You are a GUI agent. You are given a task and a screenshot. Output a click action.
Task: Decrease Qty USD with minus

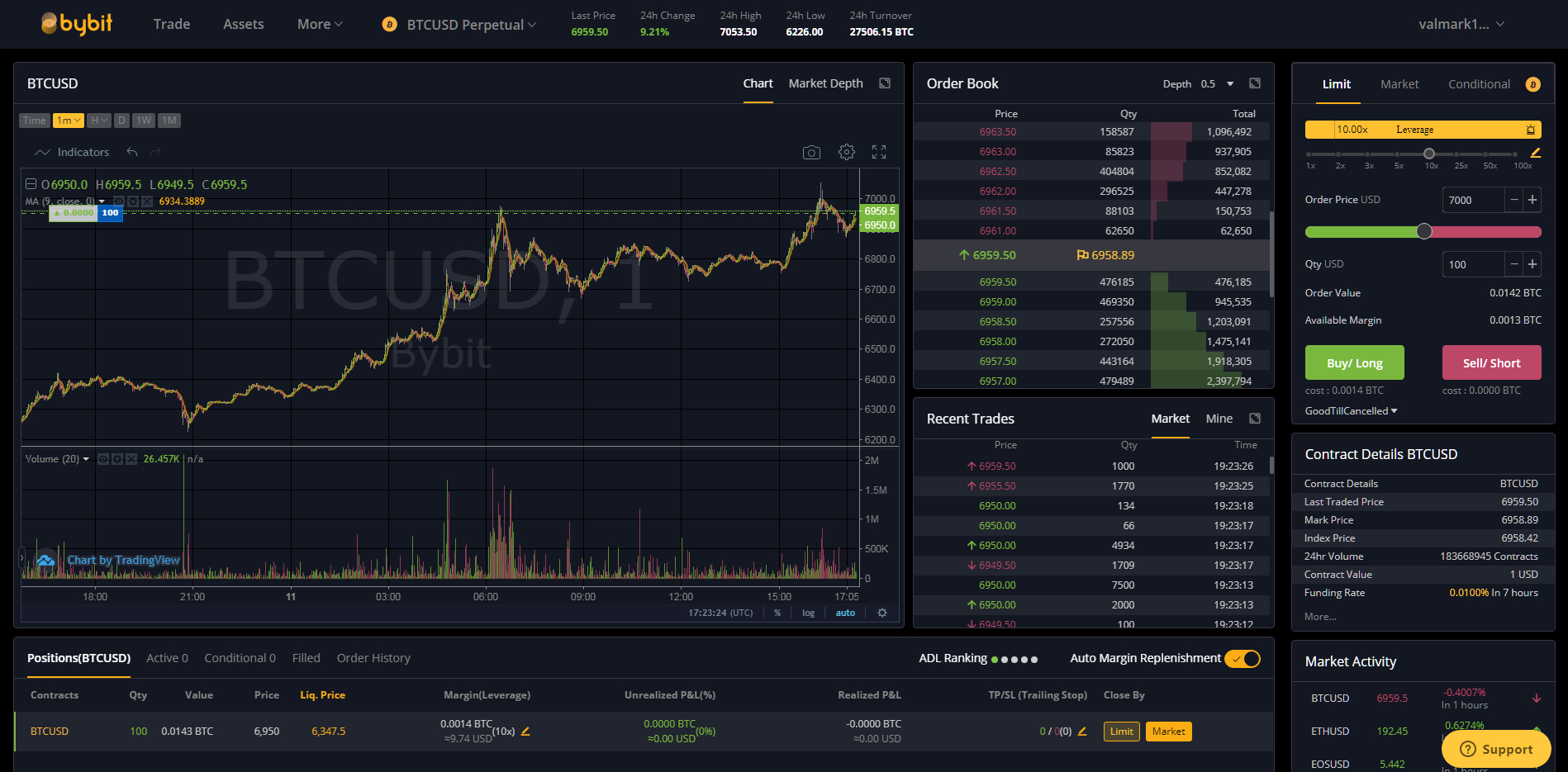(1514, 264)
